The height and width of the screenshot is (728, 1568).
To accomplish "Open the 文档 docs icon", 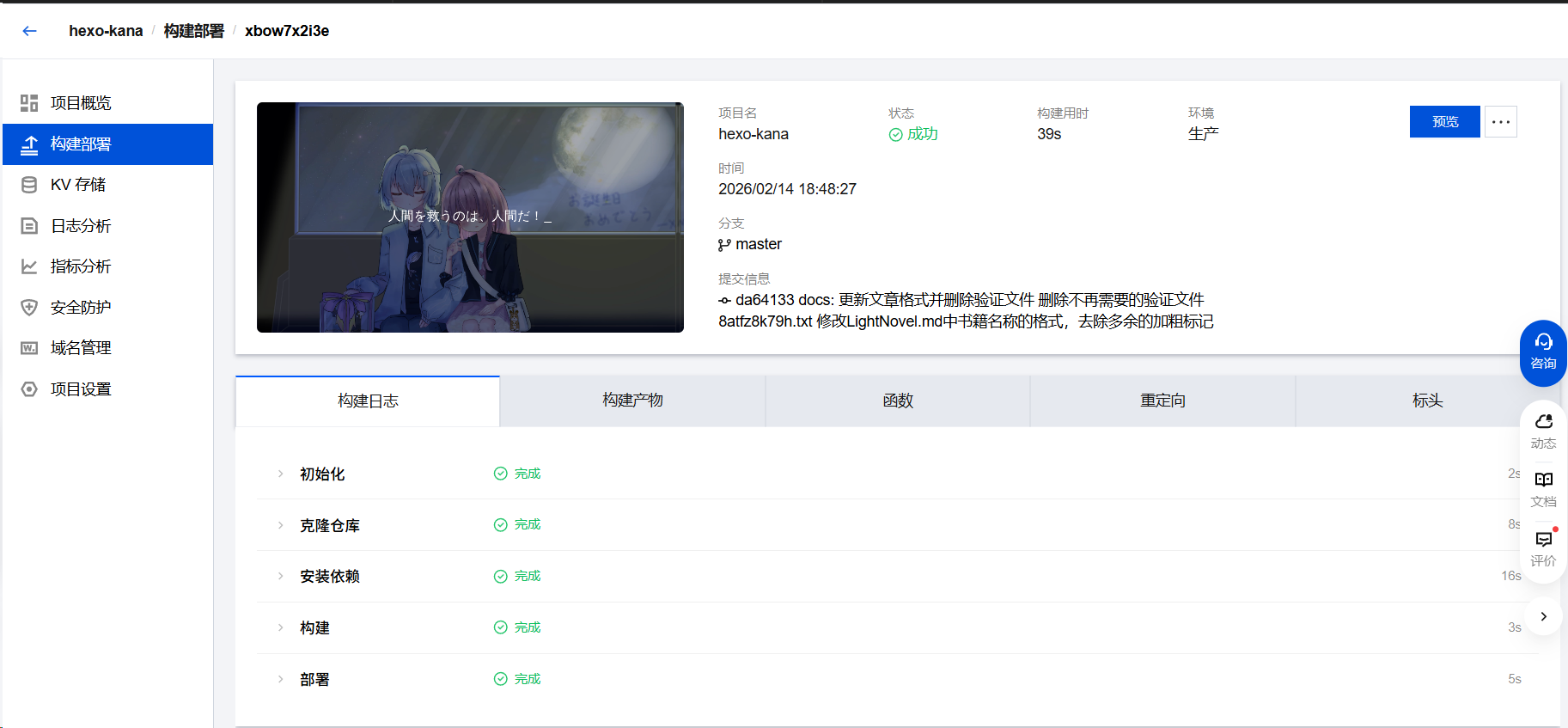I will (1543, 488).
